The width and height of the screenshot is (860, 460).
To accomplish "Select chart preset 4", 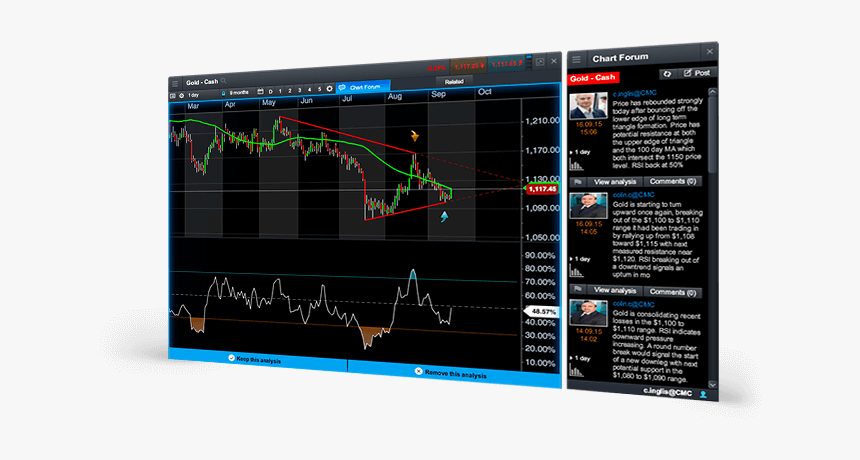I will click(309, 89).
